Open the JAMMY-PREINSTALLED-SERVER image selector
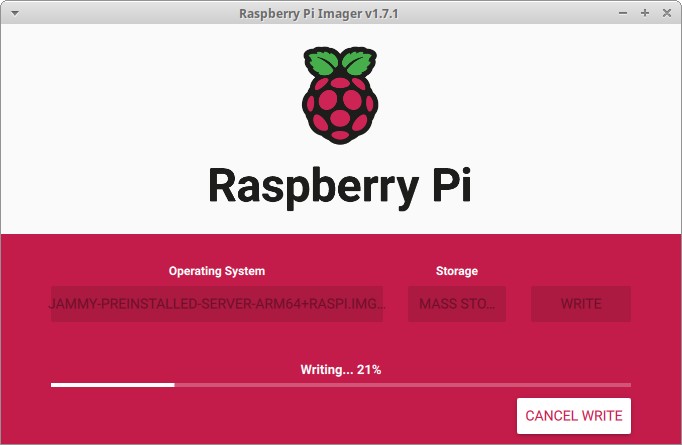Image resolution: width=682 pixels, height=445 pixels. tap(216, 304)
